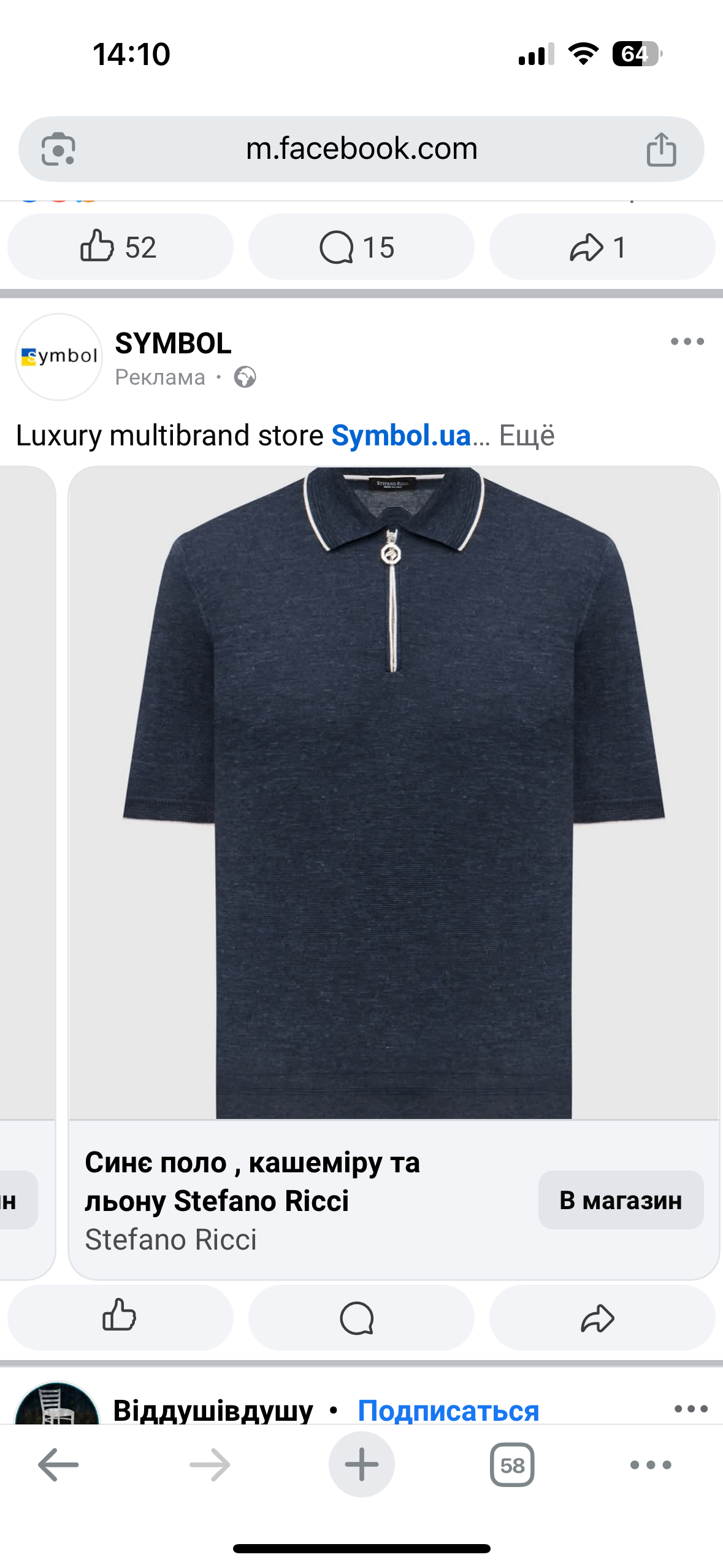Viewport: 723px width, 1568px height.
Task: Tap the В магазин button
Action: (x=621, y=1200)
